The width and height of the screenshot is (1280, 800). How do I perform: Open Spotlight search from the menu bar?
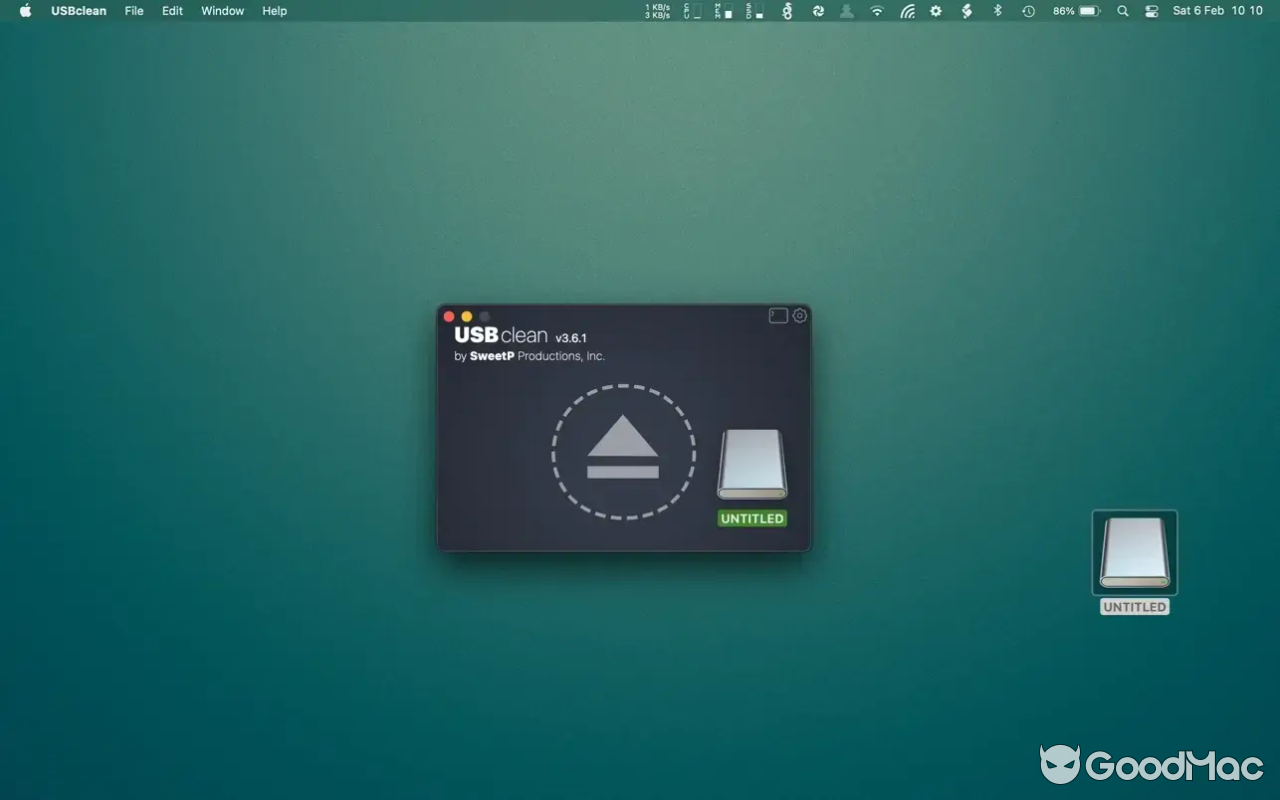click(x=1122, y=11)
